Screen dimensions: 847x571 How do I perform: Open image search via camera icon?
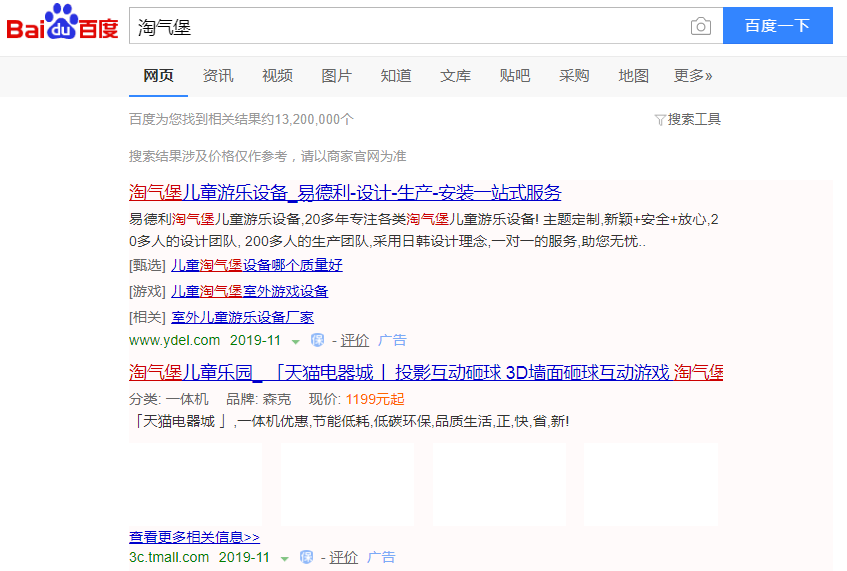point(701,26)
